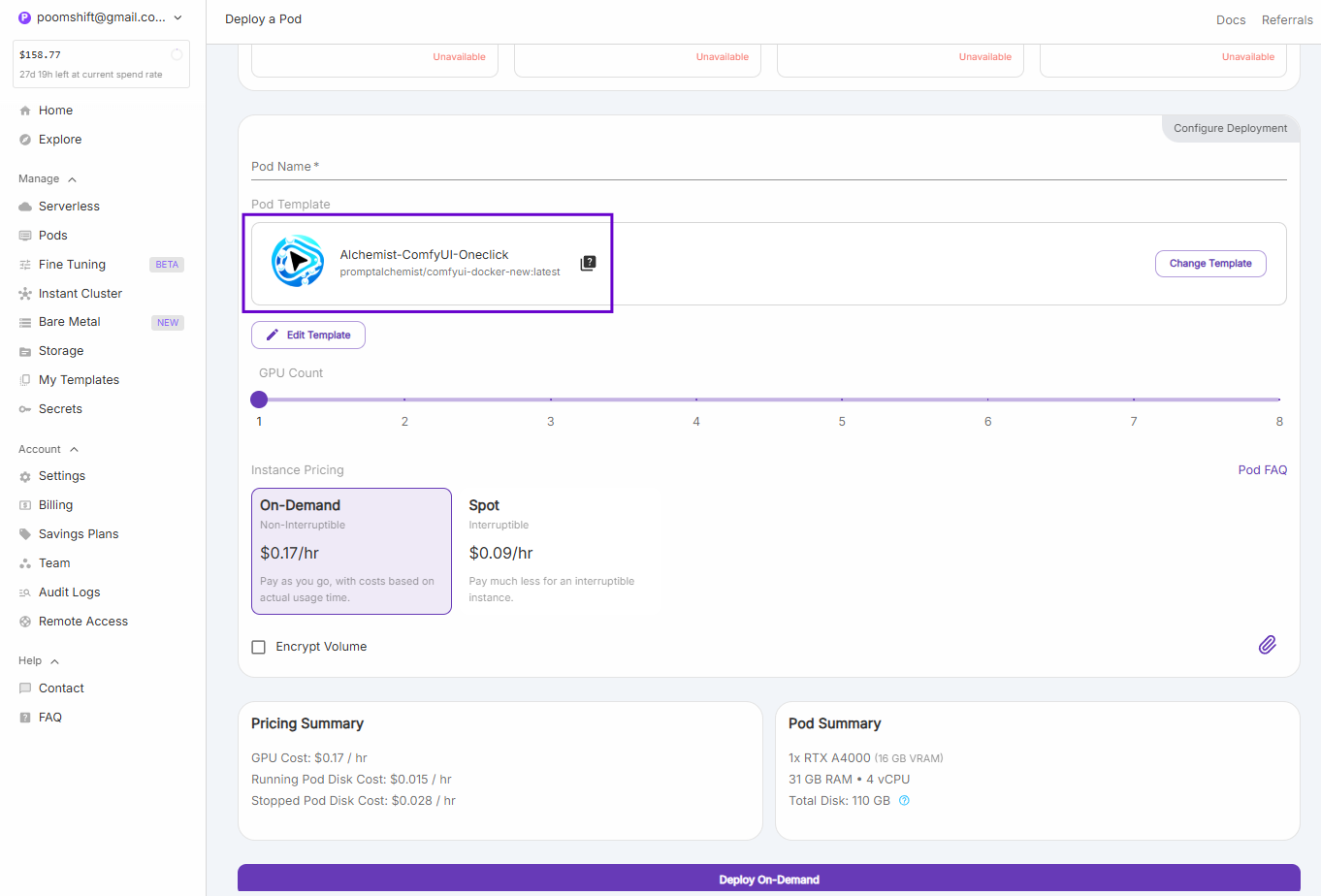Click the promptalchemist/comfyui-docker-new:latest text
Screen dimensions: 1321x896
pyautogui.click(x=450, y=272)
